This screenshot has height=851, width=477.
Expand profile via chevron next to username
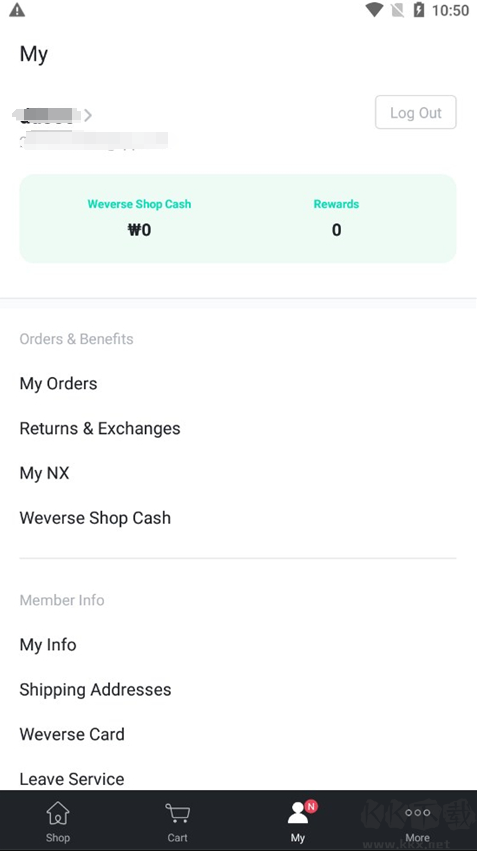click(88, 115)
